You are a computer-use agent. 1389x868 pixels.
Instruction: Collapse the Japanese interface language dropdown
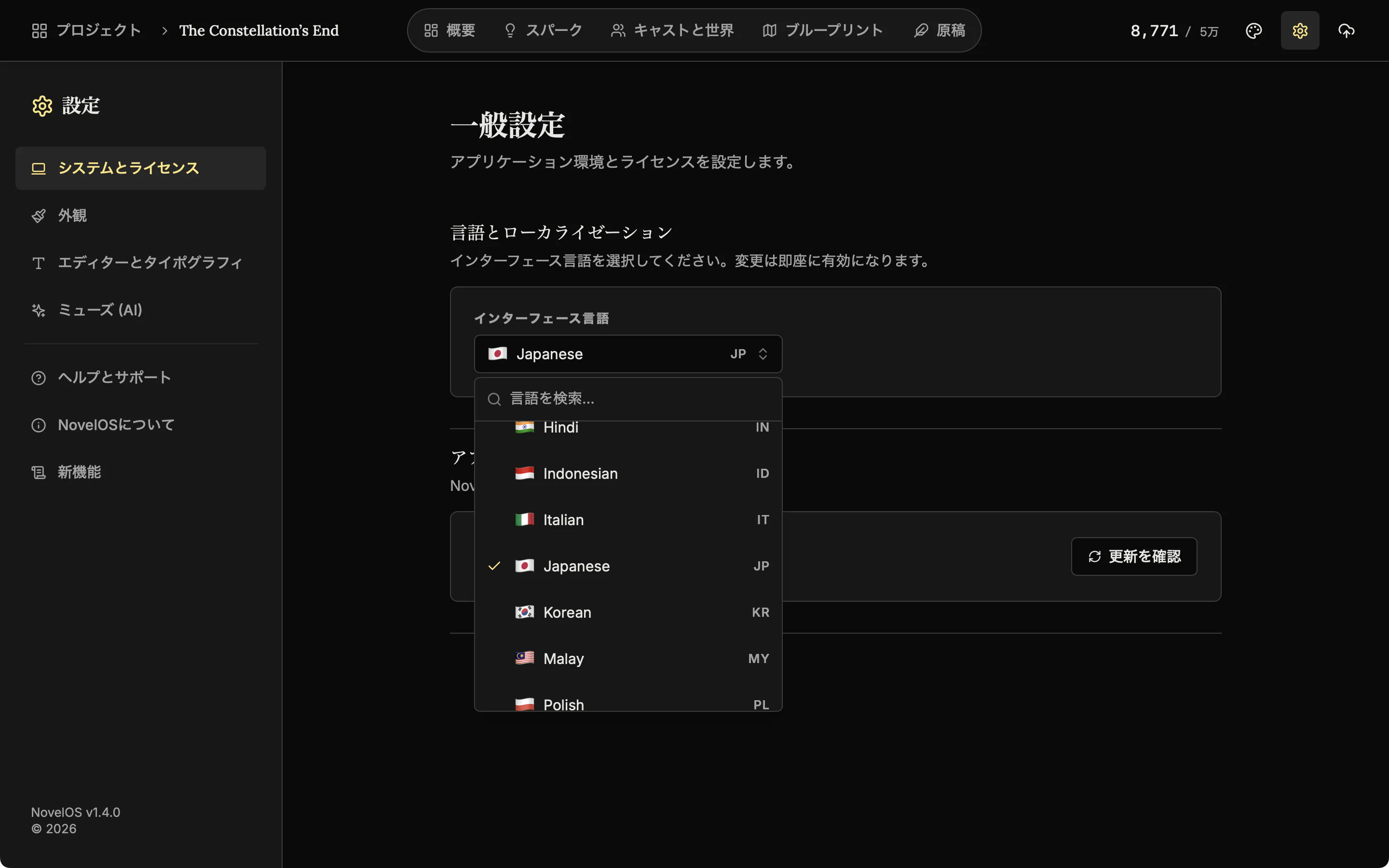click(628, 353)
